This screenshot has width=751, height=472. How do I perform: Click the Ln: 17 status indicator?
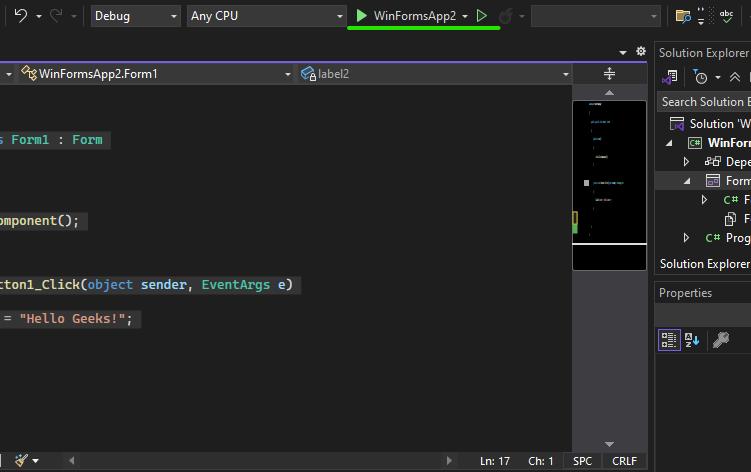[495, 461]
